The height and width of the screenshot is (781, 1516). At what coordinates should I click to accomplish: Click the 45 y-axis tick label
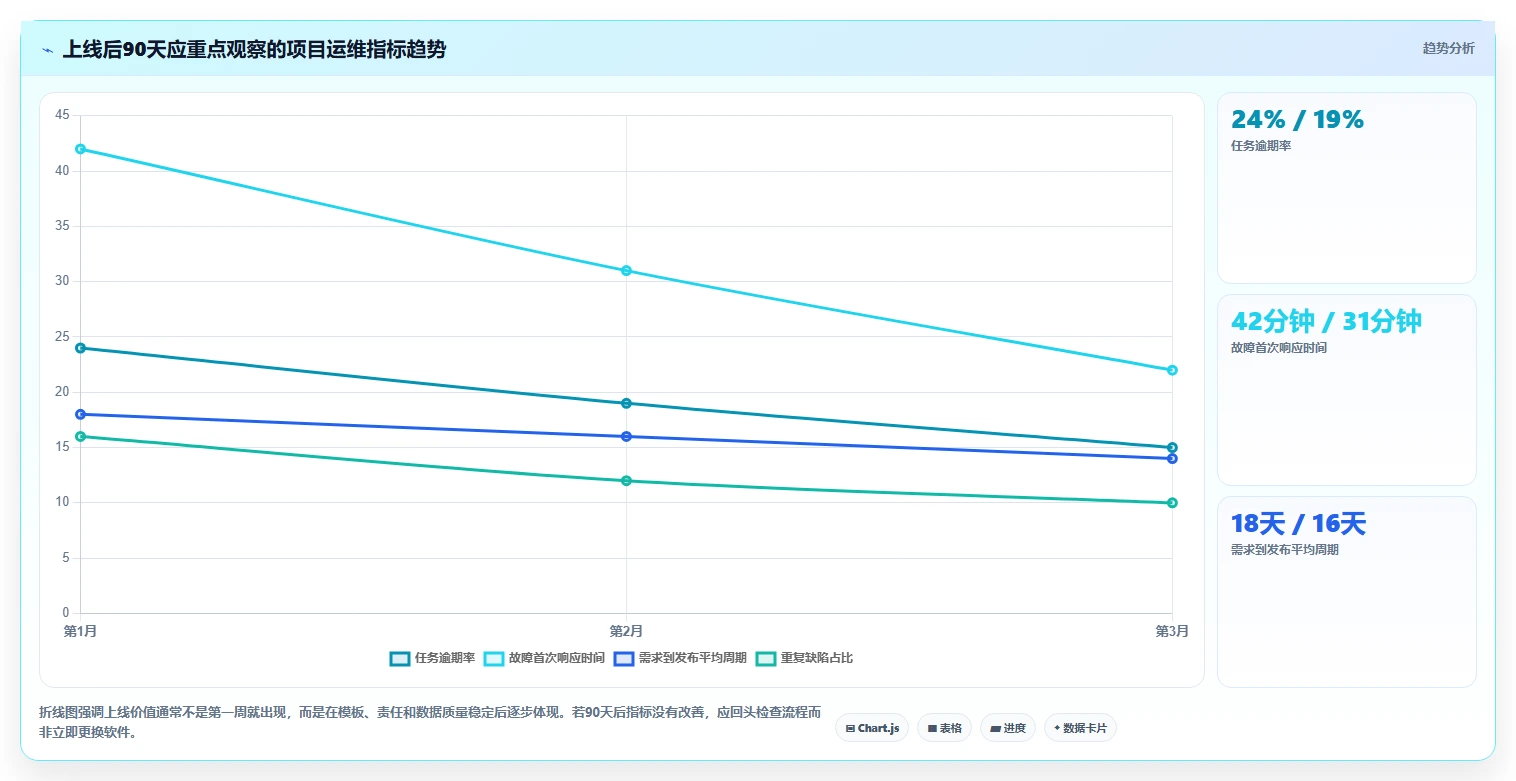[x=62, y=116]
